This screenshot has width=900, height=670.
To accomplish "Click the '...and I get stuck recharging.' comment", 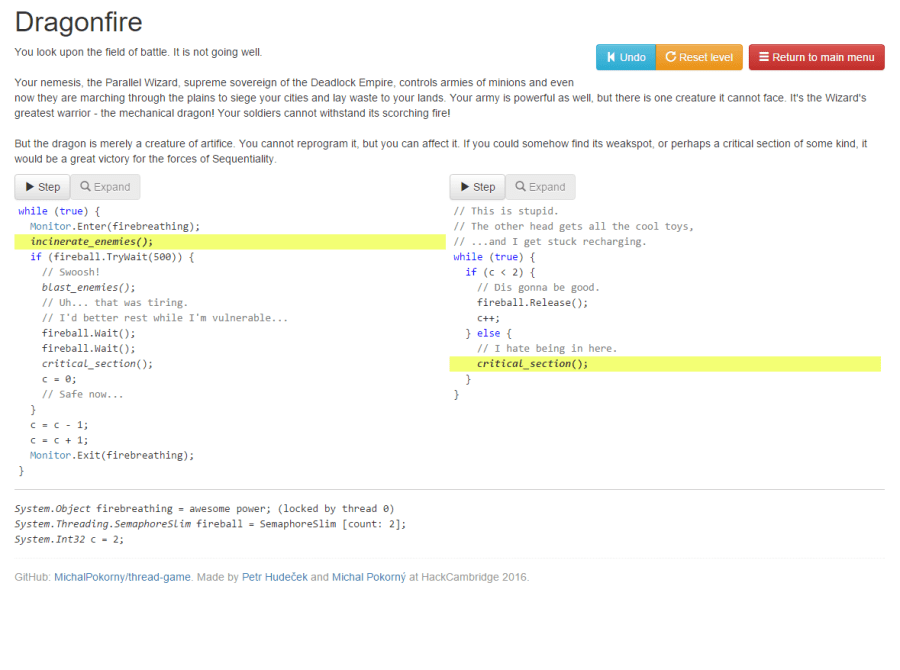I will coord(550,242).
